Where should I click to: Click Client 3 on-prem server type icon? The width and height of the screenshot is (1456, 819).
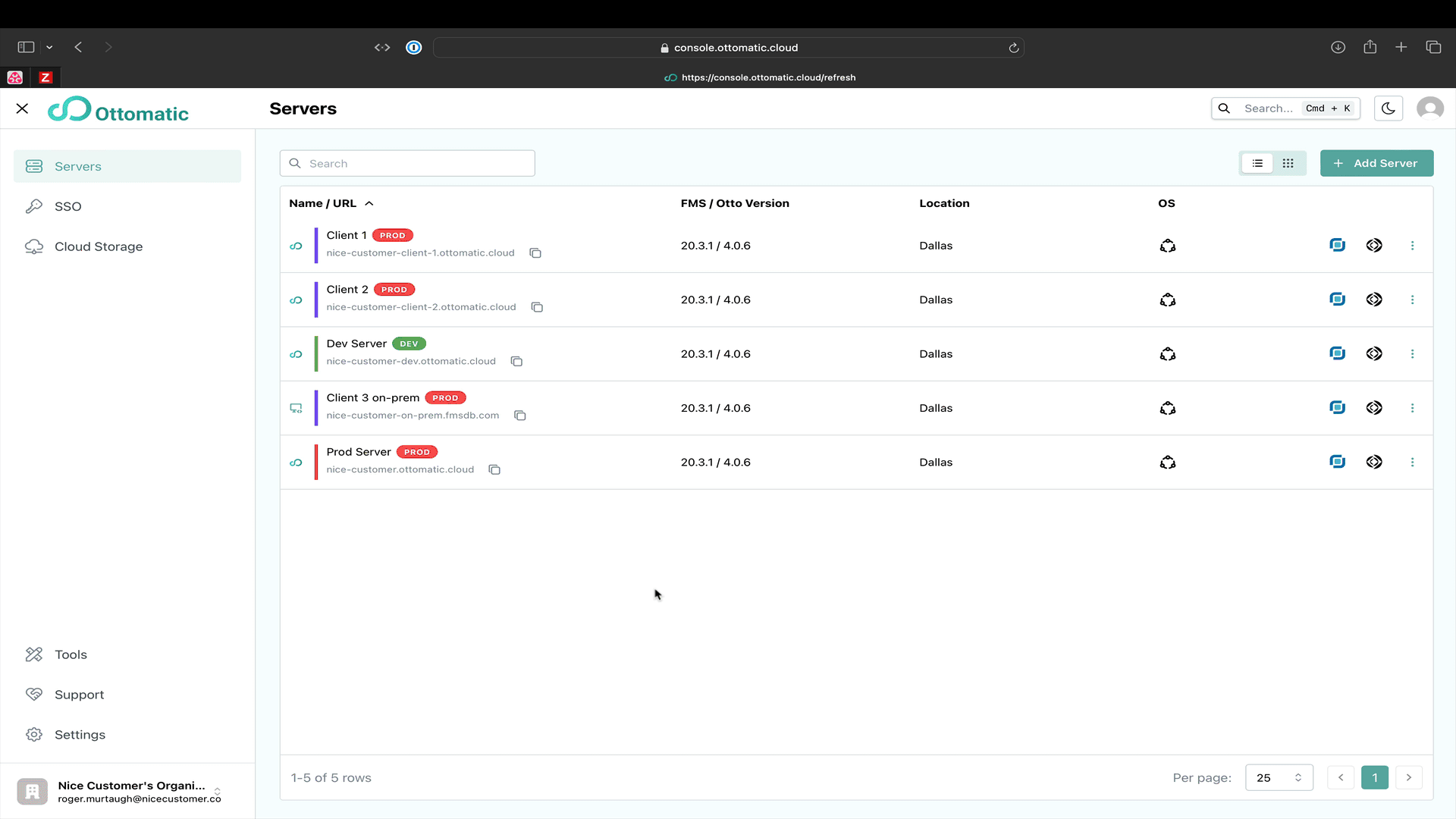click(296, 408)
